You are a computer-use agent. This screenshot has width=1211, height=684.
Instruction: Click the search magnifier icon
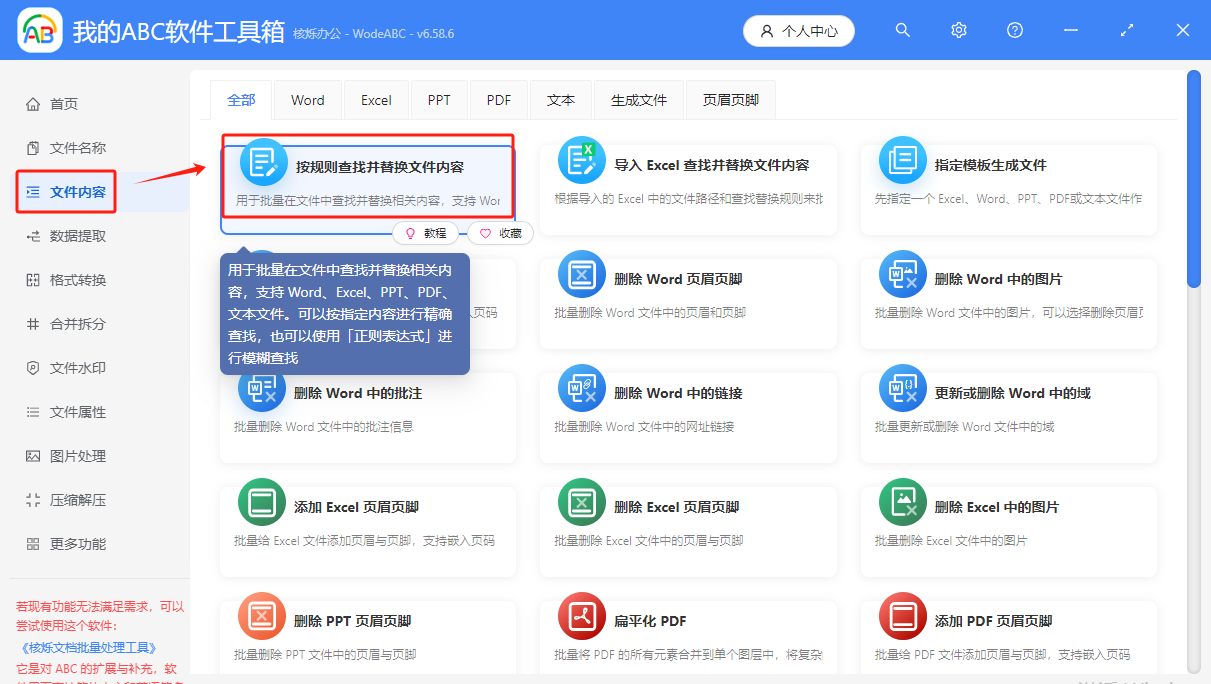pos(902,30)
